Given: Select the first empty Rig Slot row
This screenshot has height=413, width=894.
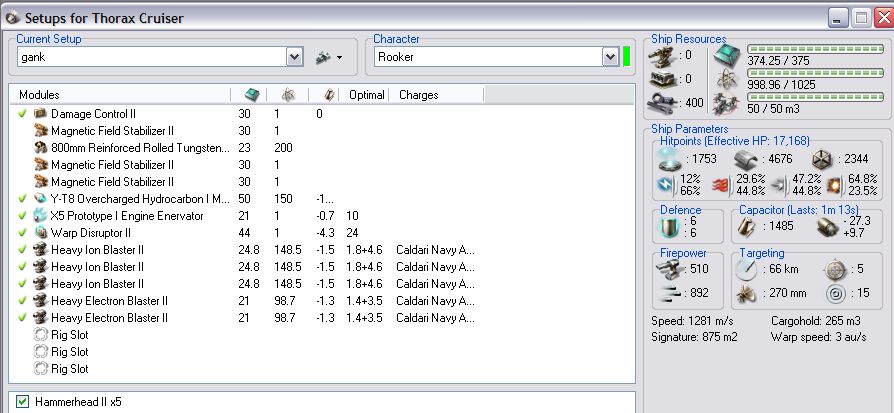Looking at the screenshot, I should (322, 335).
